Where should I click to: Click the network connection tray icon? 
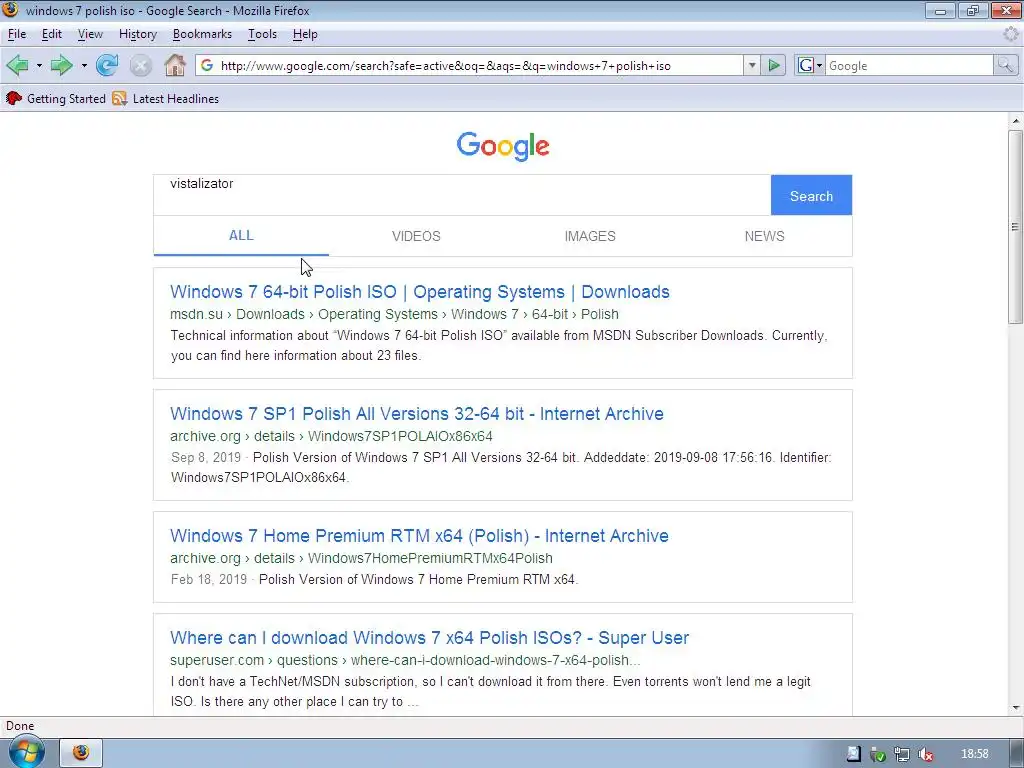click(902, 754)
